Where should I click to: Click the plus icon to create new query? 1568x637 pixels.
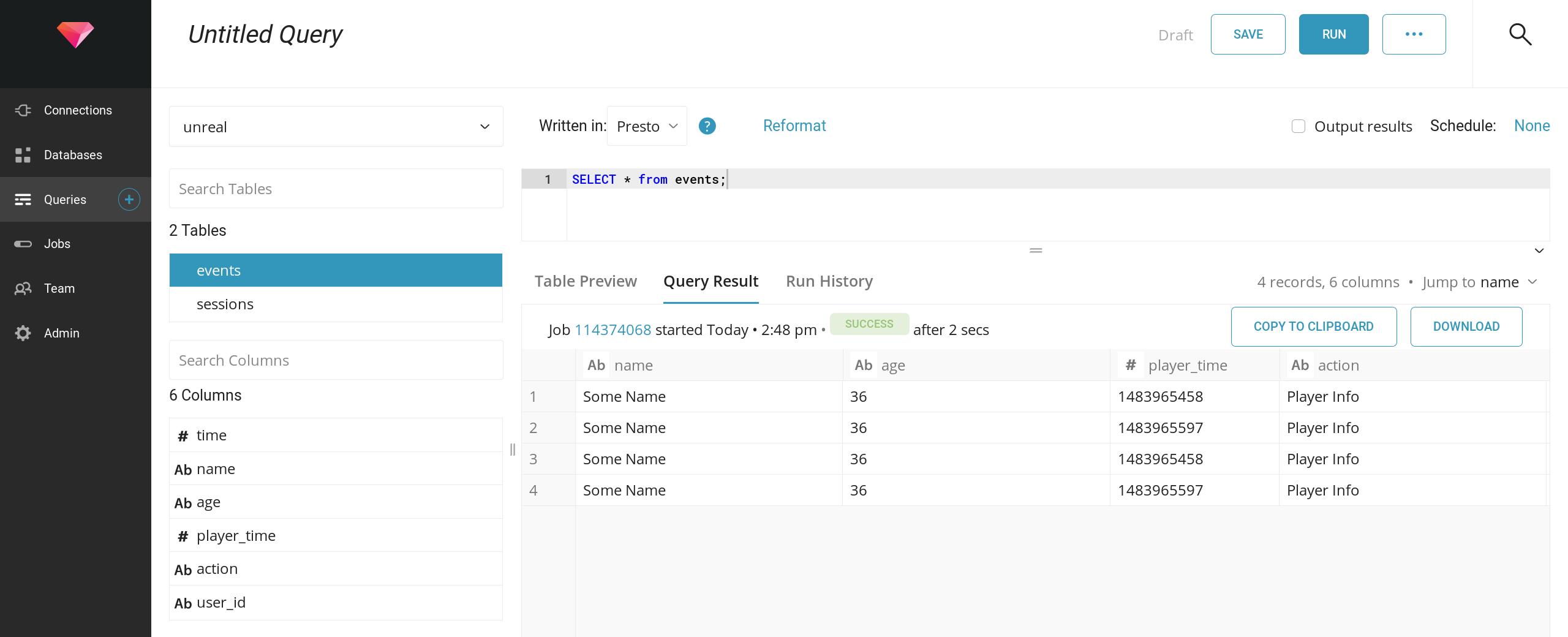129,200
